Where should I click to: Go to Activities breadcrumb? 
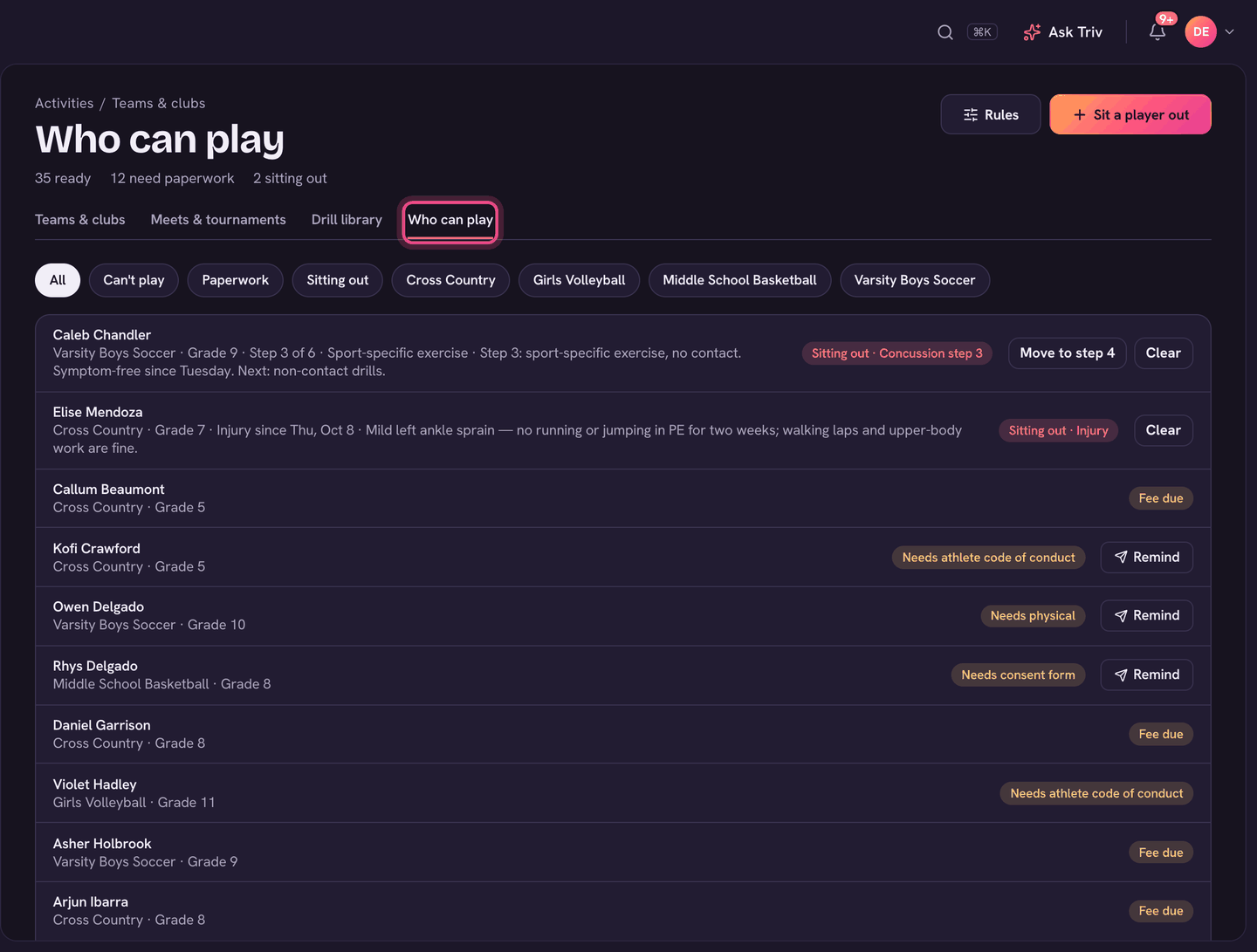click(64, 103)
